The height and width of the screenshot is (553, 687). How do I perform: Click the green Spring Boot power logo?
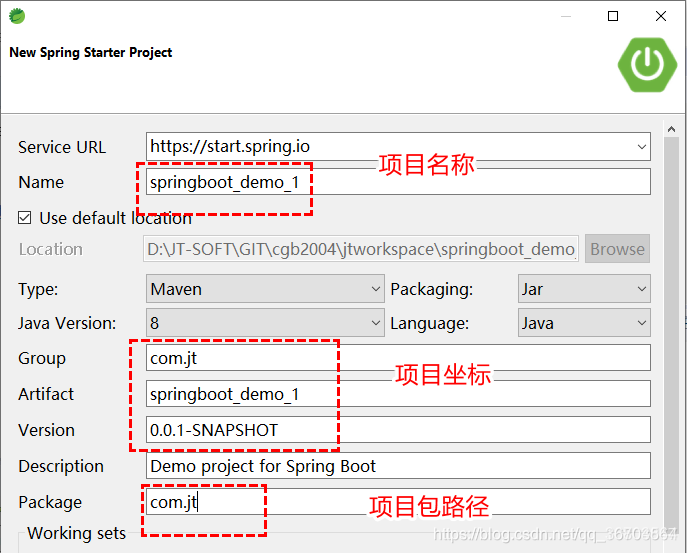click(x=647, y=64)
